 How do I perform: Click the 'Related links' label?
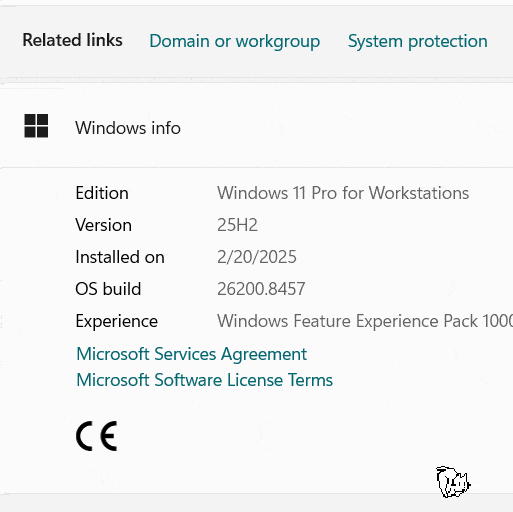pyautogui.click(x=72, y=40)
